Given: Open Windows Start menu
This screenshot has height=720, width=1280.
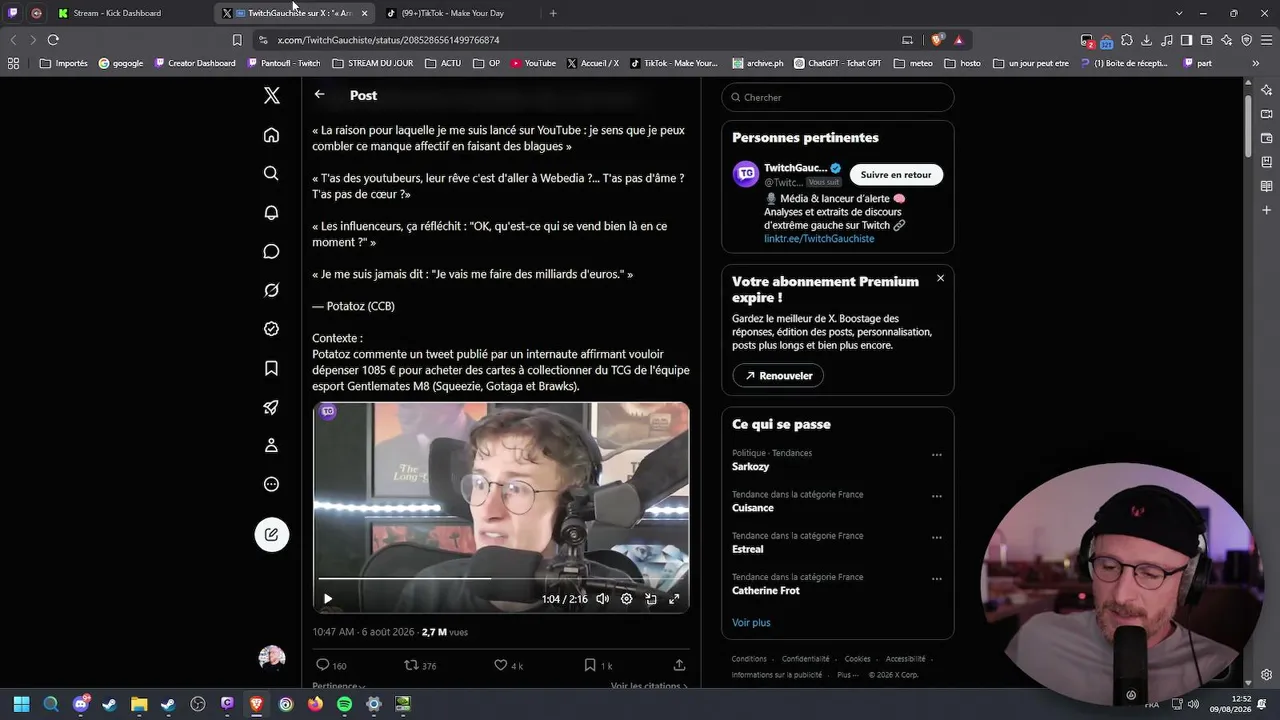Looking at the screenshot, I should click(x=21, y=704).
